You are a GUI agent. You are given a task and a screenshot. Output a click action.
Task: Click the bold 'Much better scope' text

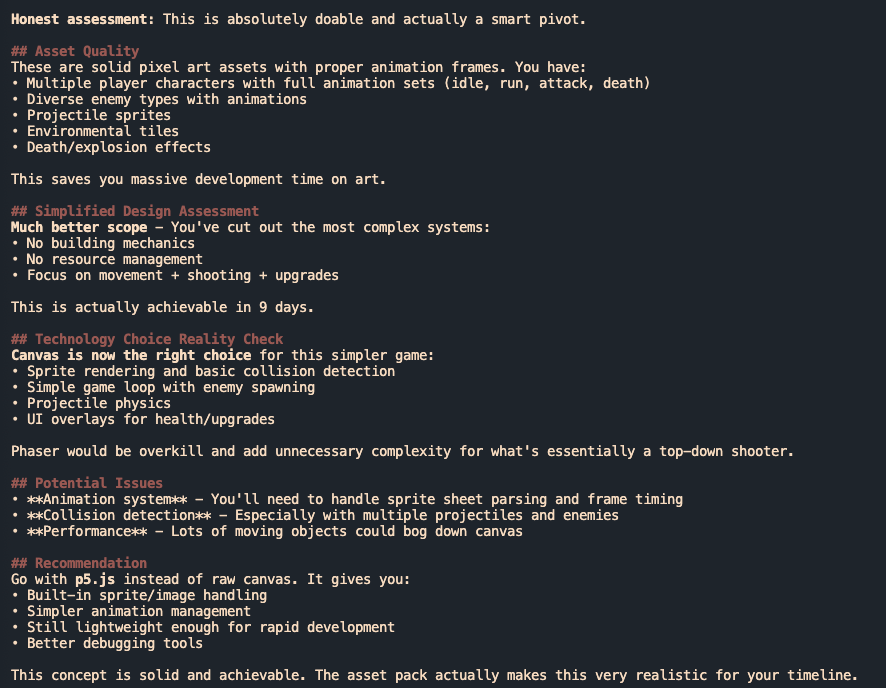pyautogui.click(x=79, y=228)
